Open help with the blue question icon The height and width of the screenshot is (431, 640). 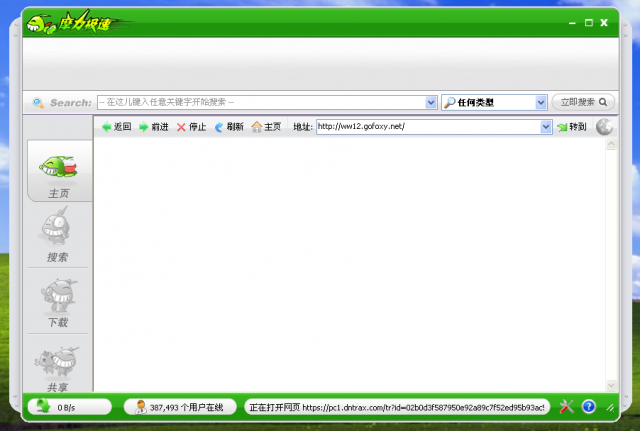tap(589, 407)
